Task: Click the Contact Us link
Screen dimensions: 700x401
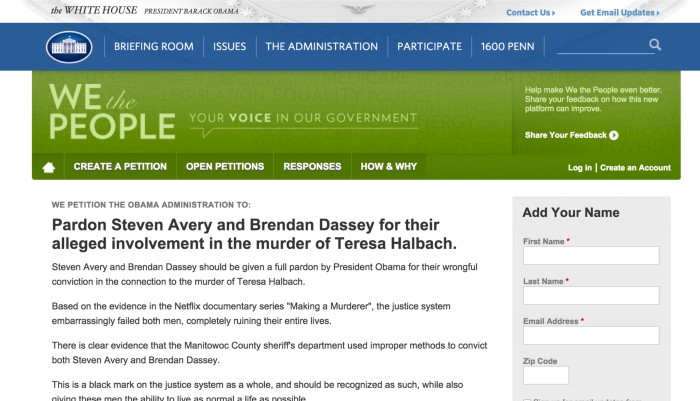Action: click(530, 13)
